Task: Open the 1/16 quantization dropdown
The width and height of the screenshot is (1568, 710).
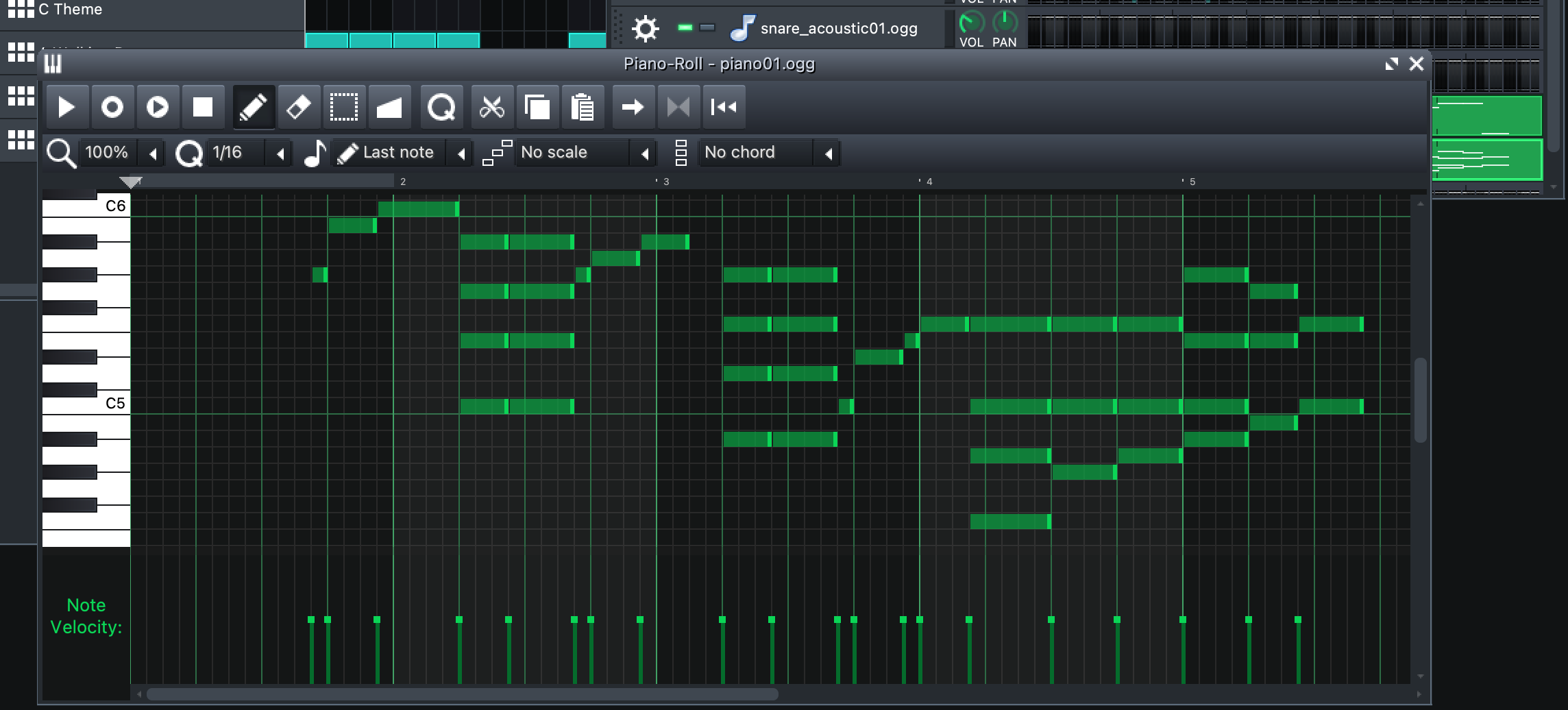Action: tap(250, 153)
